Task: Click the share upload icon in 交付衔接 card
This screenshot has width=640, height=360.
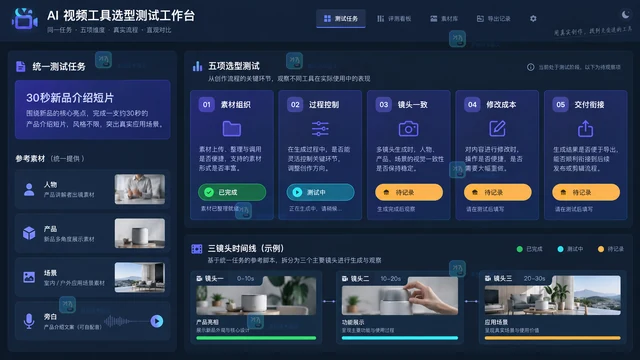Action: point(585,129)
